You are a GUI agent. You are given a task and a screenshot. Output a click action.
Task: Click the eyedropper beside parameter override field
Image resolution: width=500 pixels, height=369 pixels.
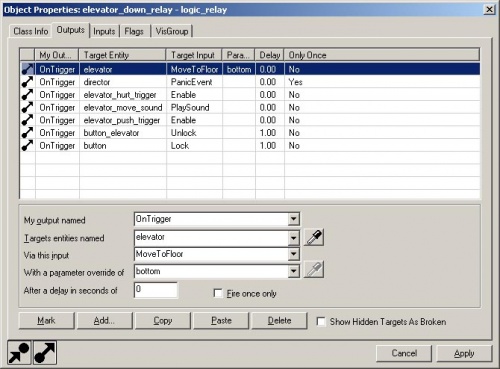tap(314, 270)
